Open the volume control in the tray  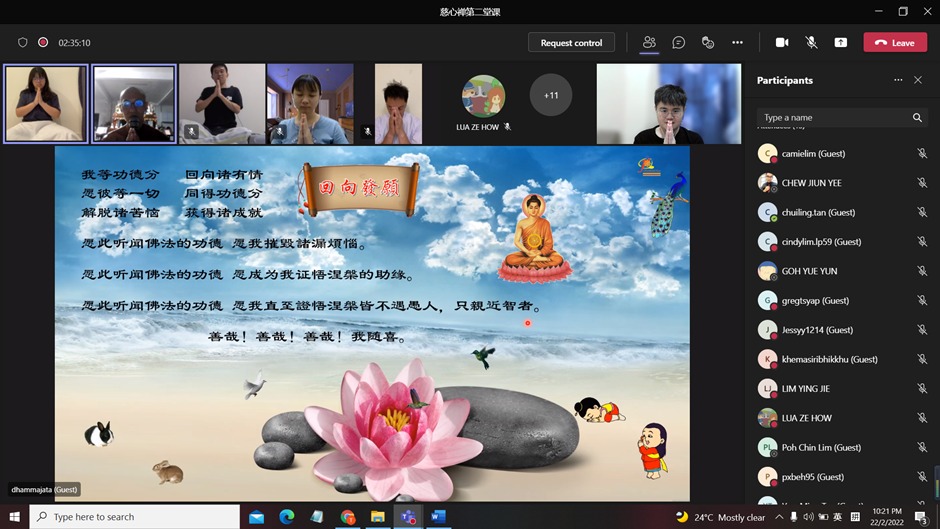(808, 517)
